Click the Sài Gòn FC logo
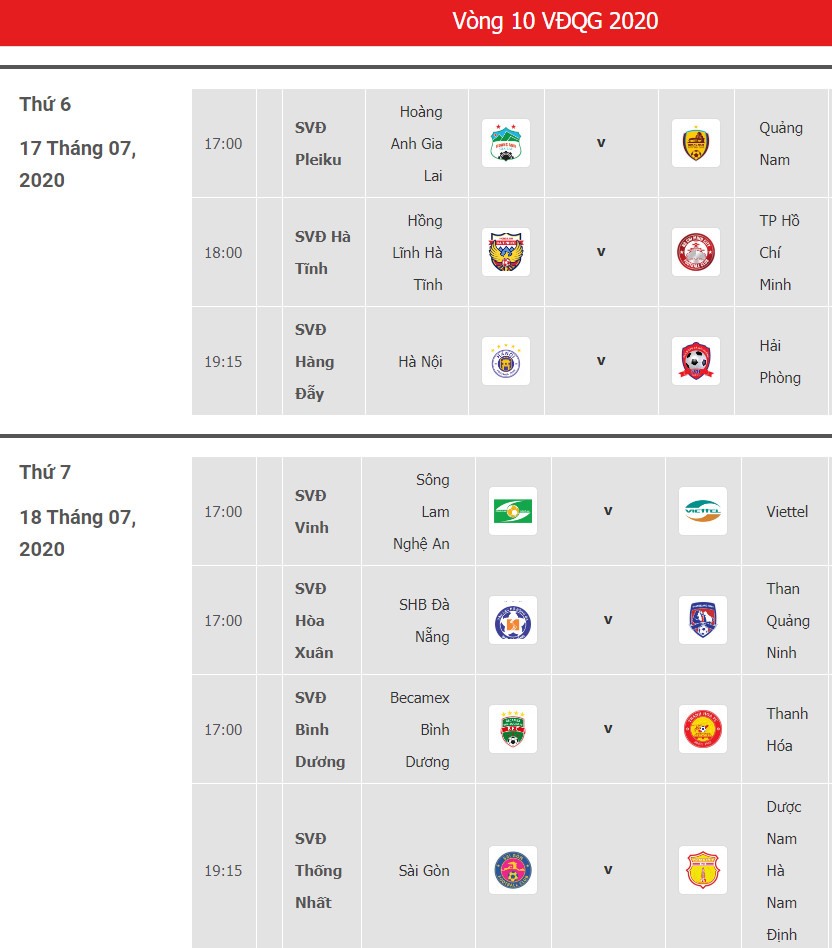The image size is (832, 948). pos(513,870)
